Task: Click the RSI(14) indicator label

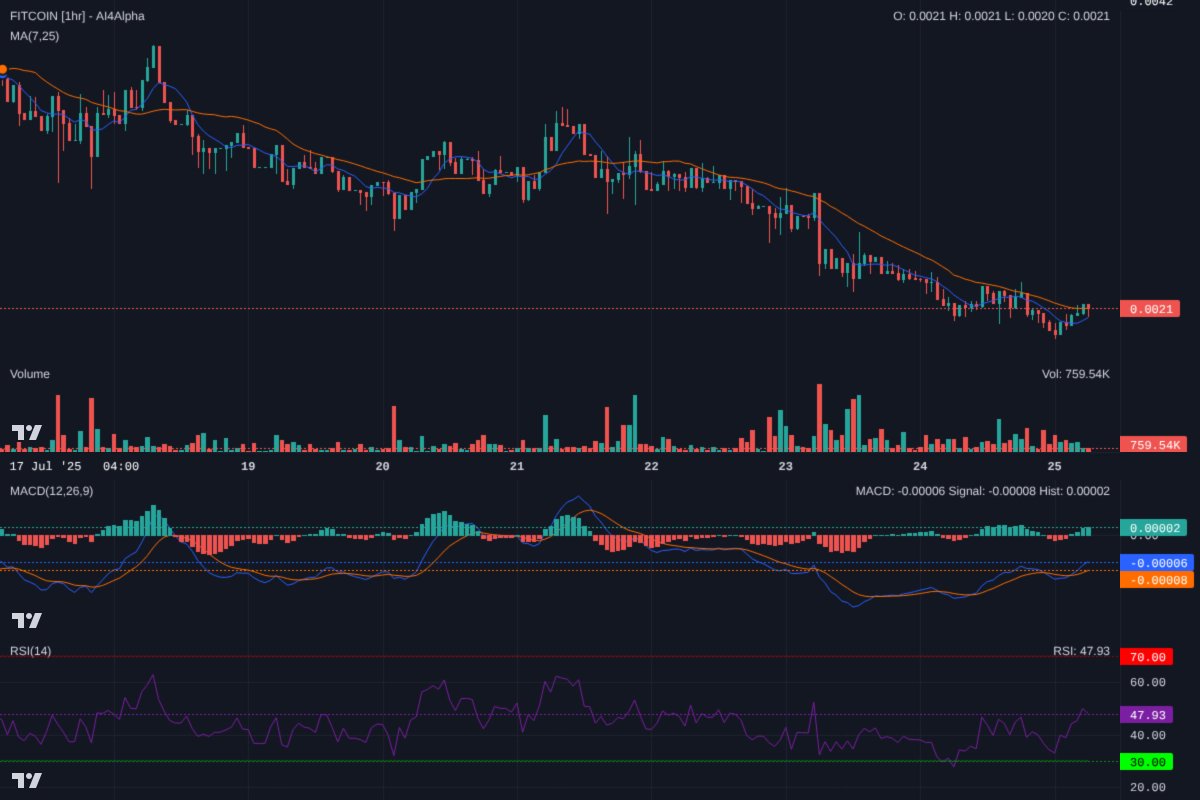Action: pos(30,651)
